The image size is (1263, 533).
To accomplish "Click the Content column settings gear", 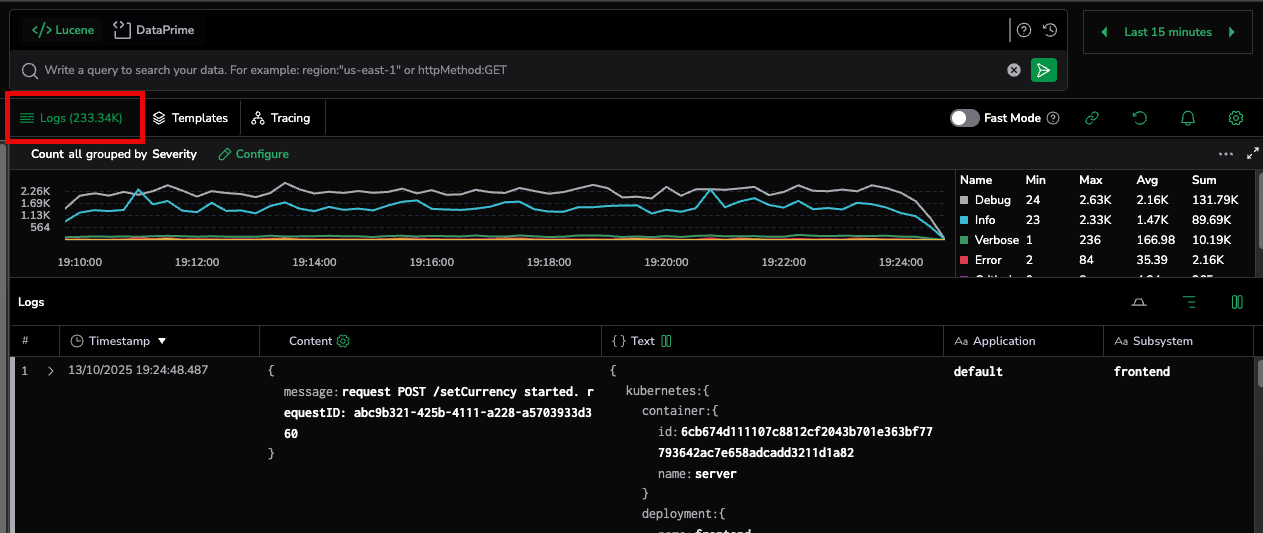I will pos(343,341).
